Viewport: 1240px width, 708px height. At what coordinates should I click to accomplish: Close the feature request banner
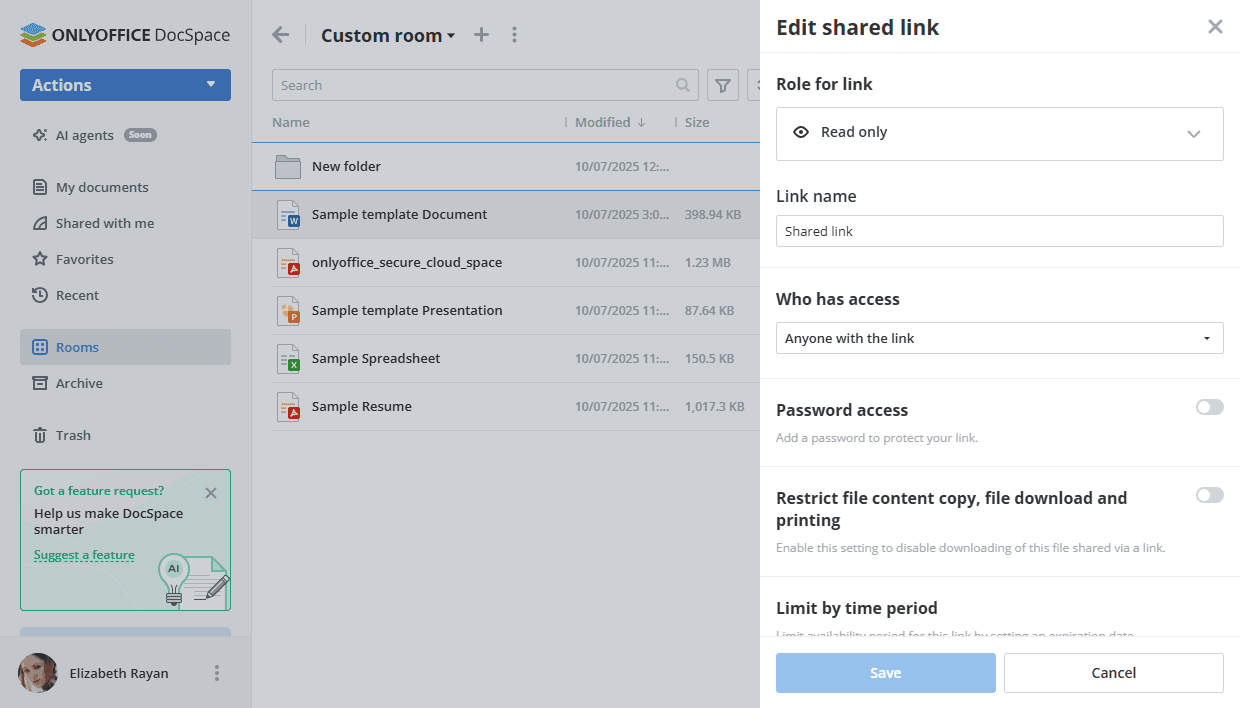[x=210, y=493]
